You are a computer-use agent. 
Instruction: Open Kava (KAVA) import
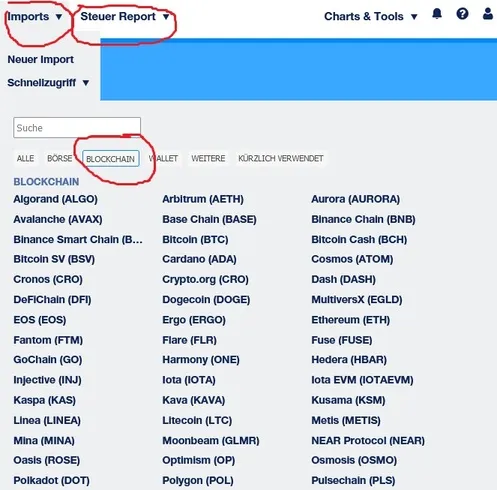[x=194, y=400]
